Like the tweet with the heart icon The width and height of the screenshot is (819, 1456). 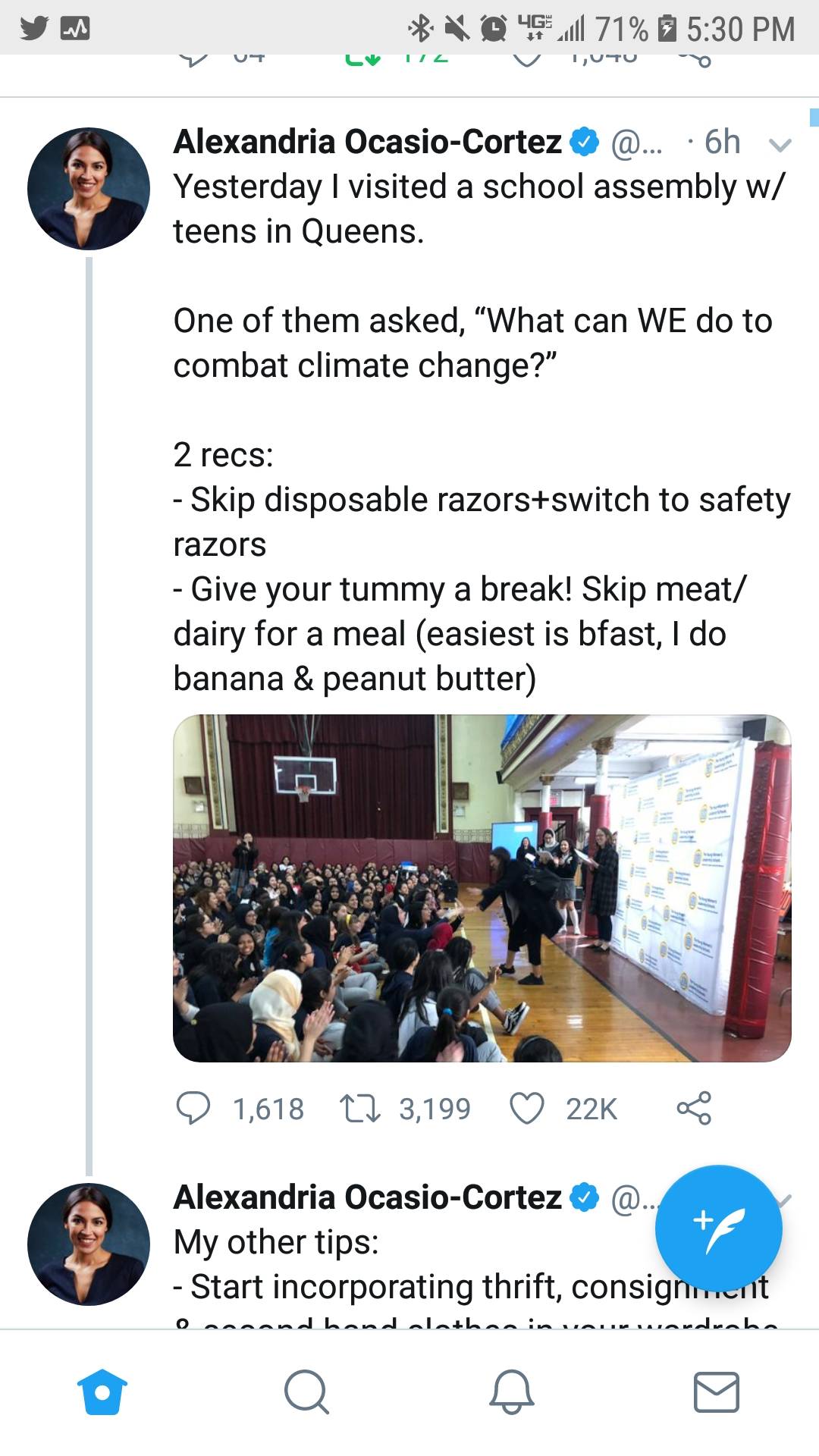pos(526,1108)
